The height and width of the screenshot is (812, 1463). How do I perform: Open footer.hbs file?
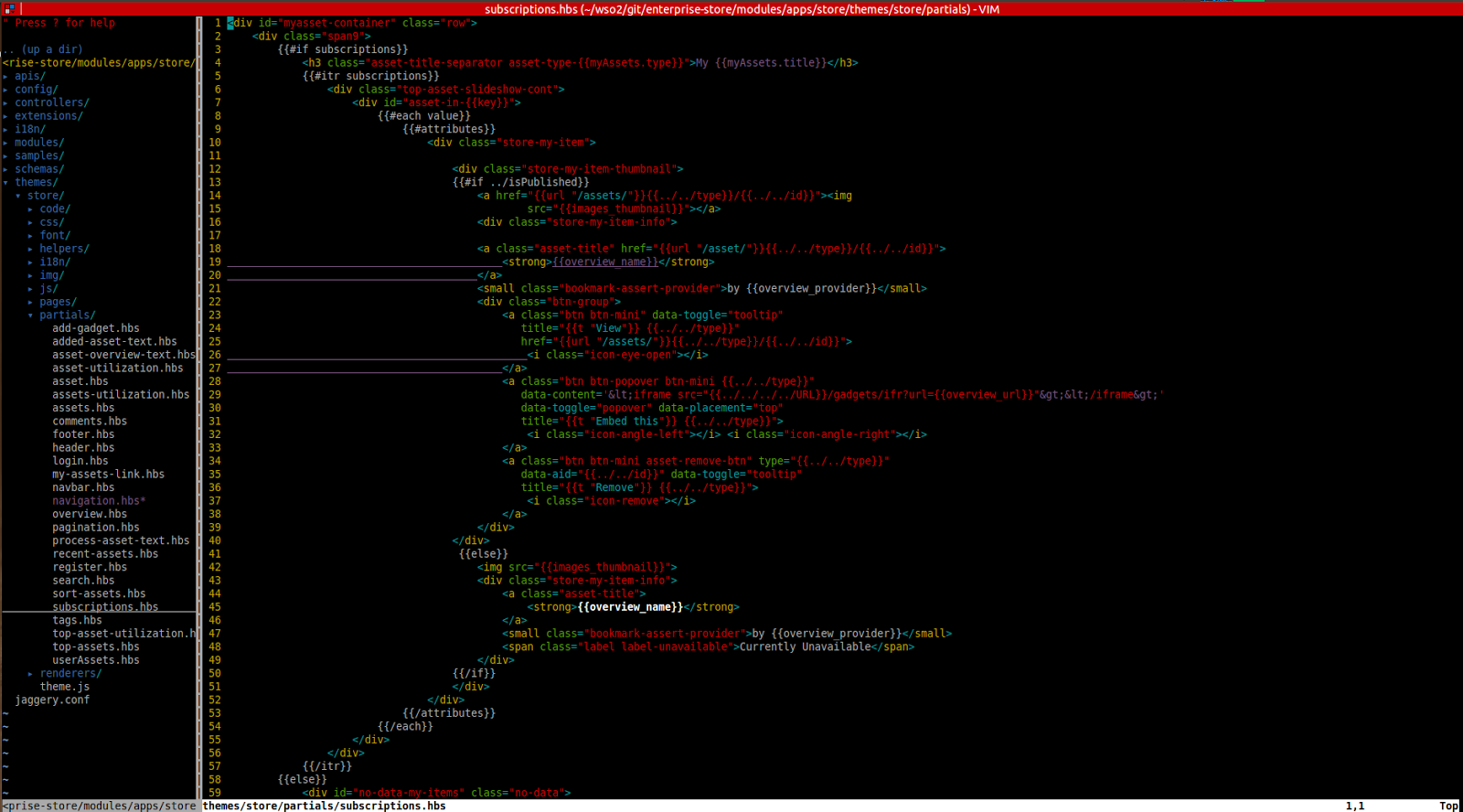83,434
